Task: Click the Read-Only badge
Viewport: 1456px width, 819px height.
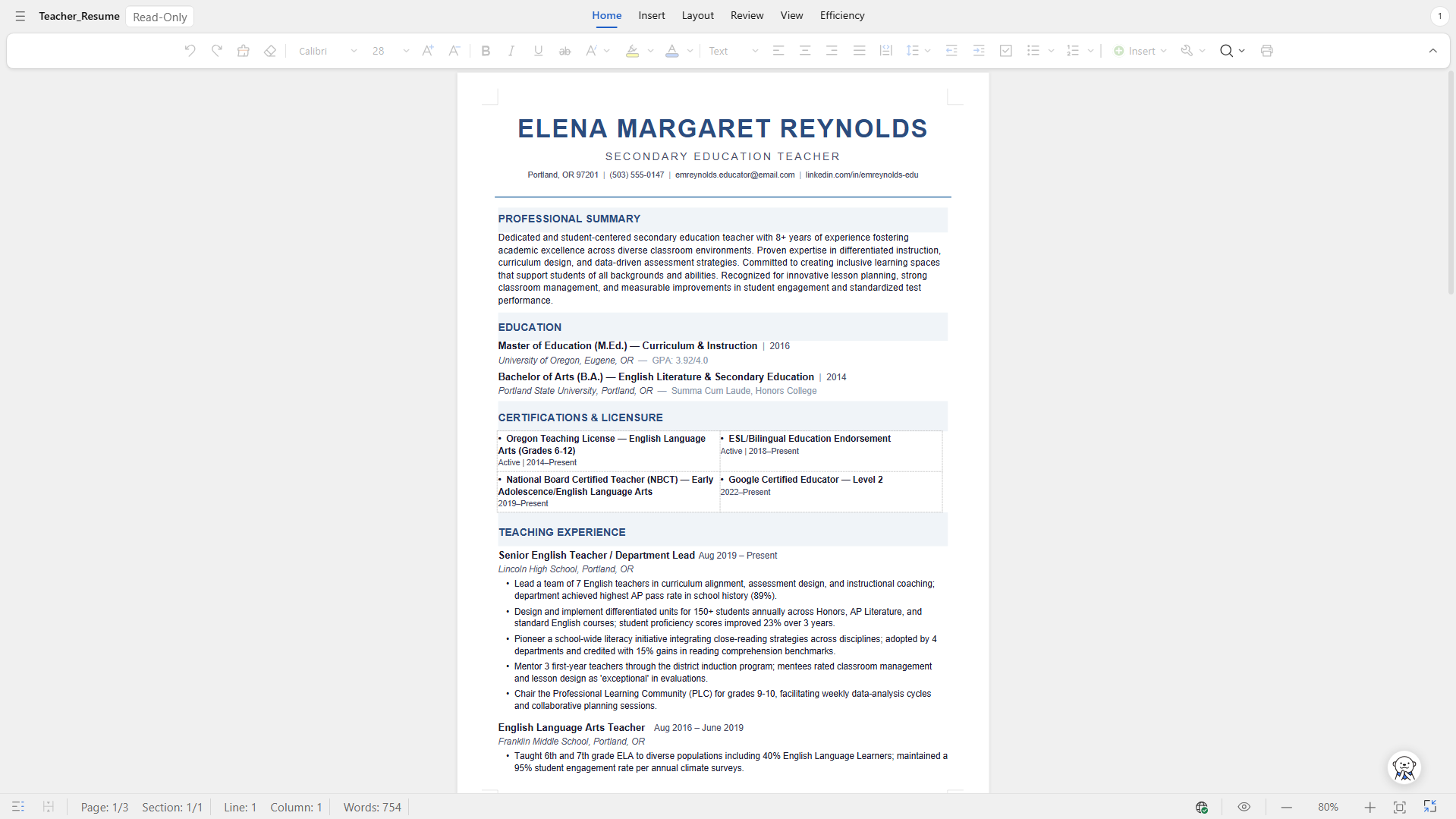Action: click(x=160, y=17)
